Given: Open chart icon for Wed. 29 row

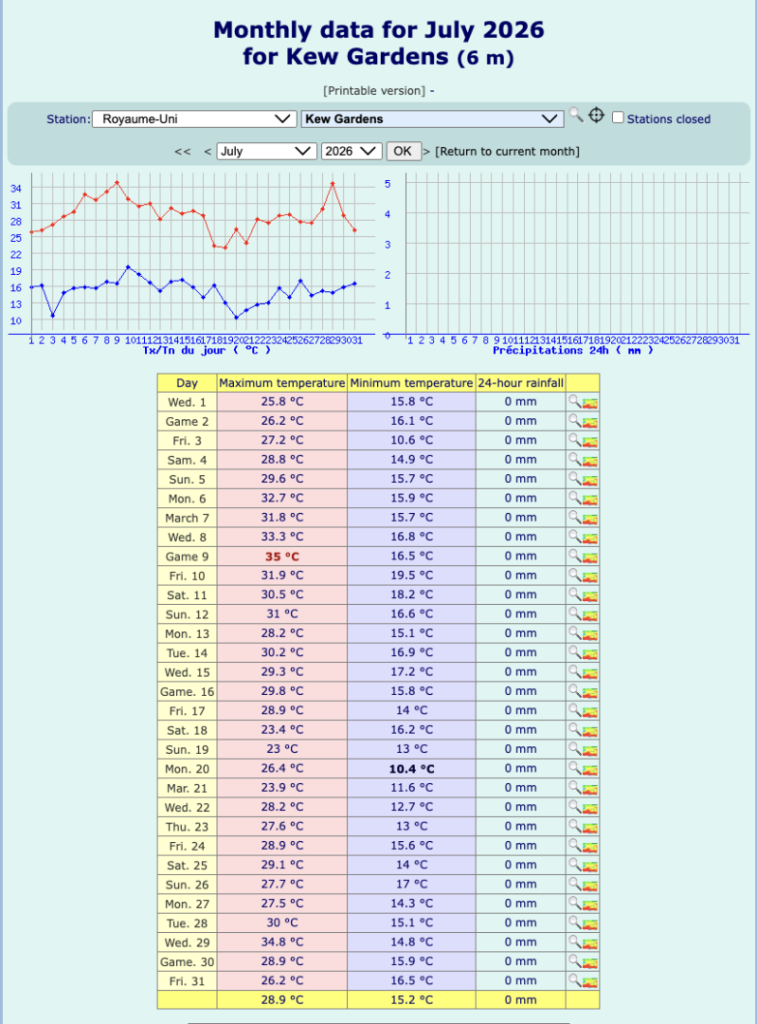Looking at the screenshot, I should (590, 943).
